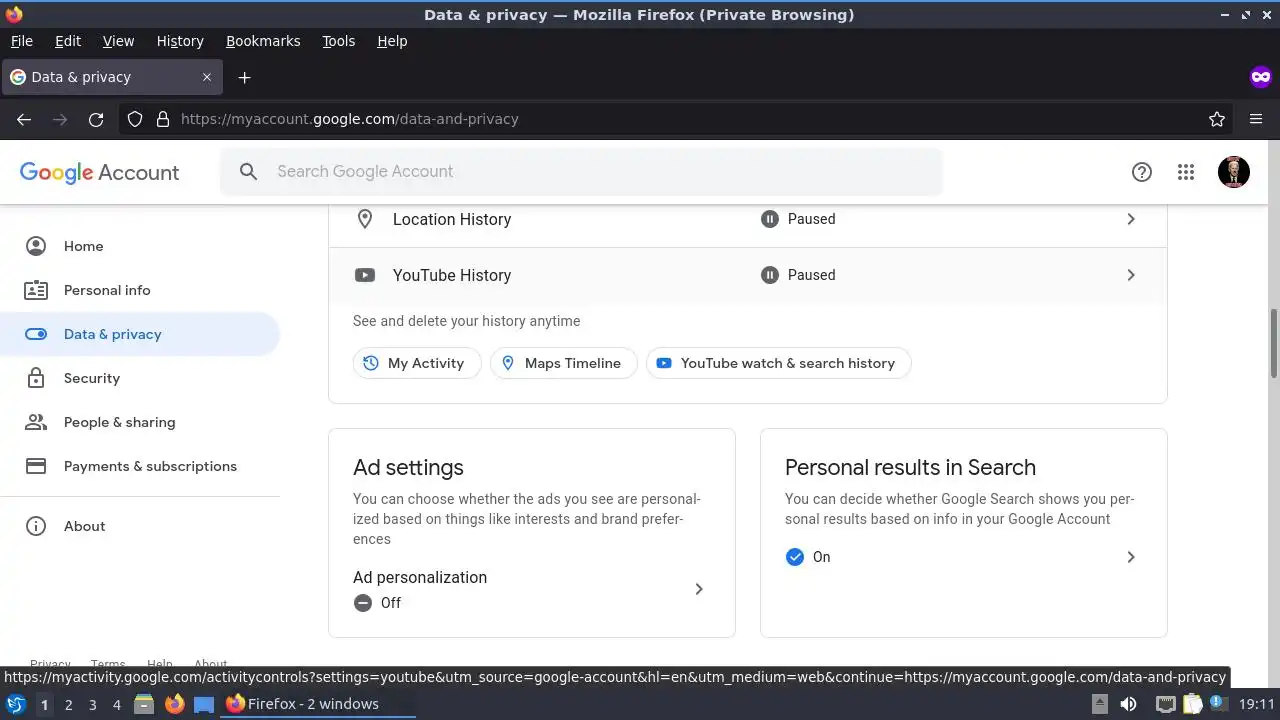Open the Firefox hamburger menu

(x=1256, y=119)
